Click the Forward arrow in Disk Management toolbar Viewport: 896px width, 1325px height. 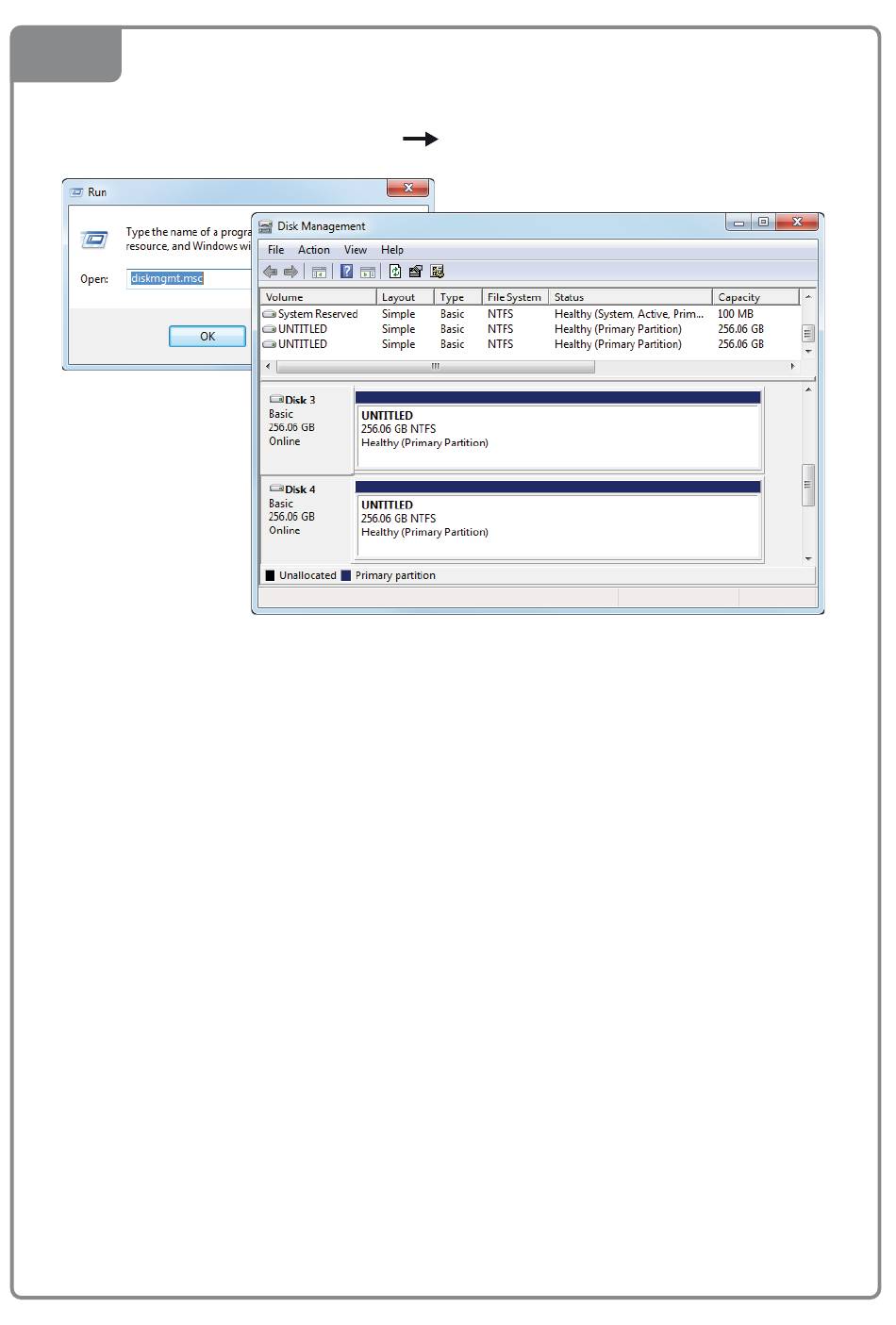pos(291,272)
